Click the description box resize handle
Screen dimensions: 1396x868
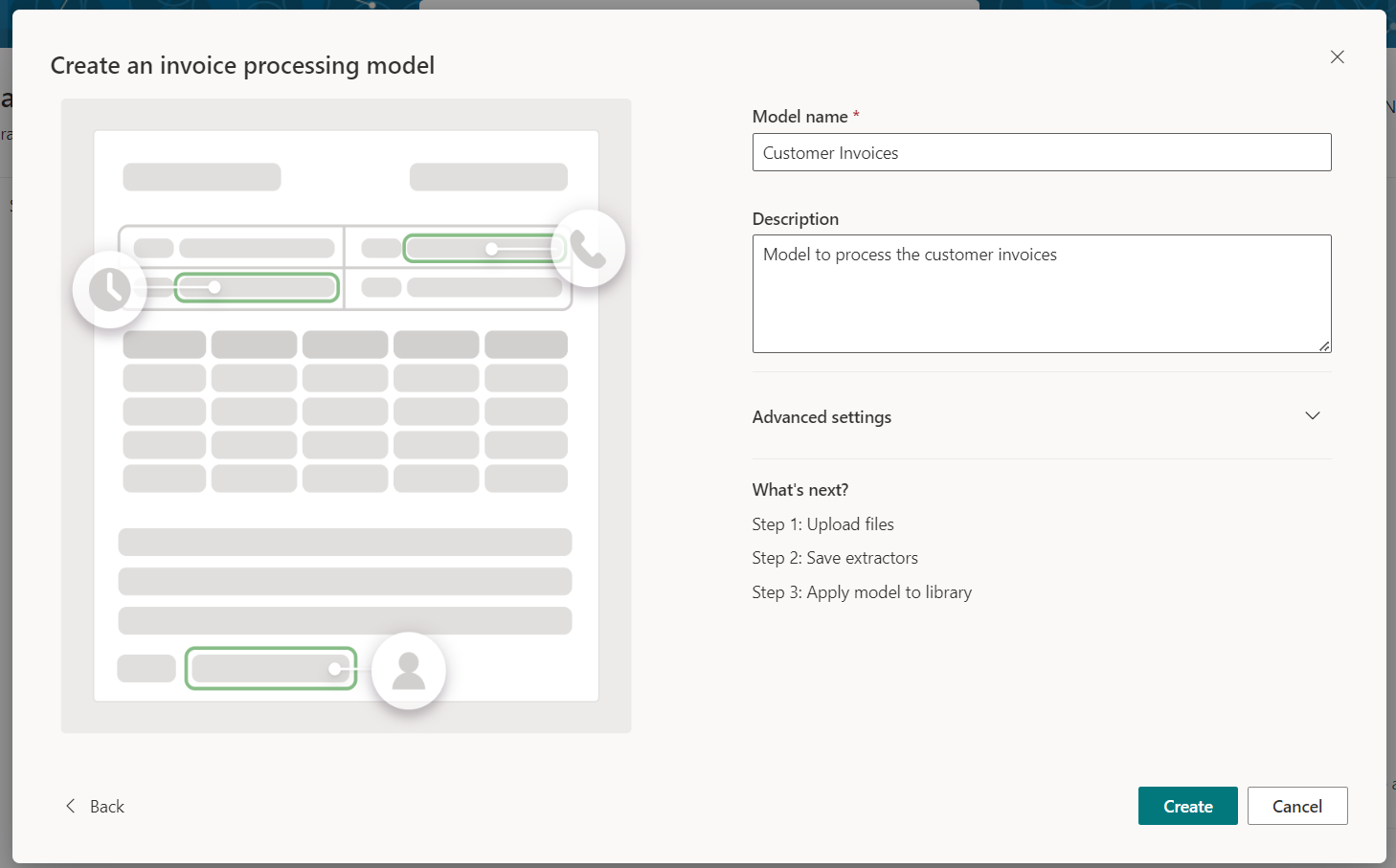click(x=1324, y=346)
